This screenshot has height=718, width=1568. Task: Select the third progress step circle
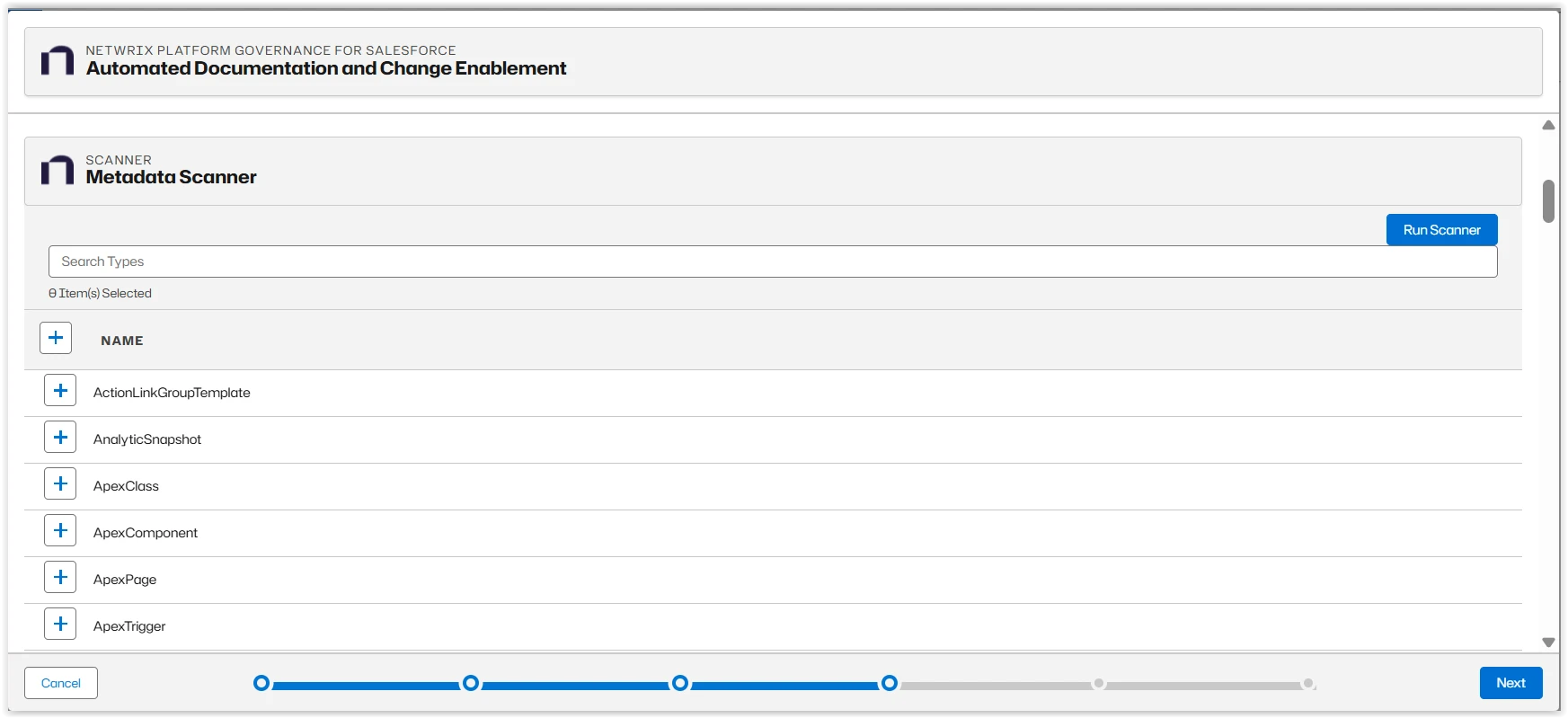[x=680, y=684]
